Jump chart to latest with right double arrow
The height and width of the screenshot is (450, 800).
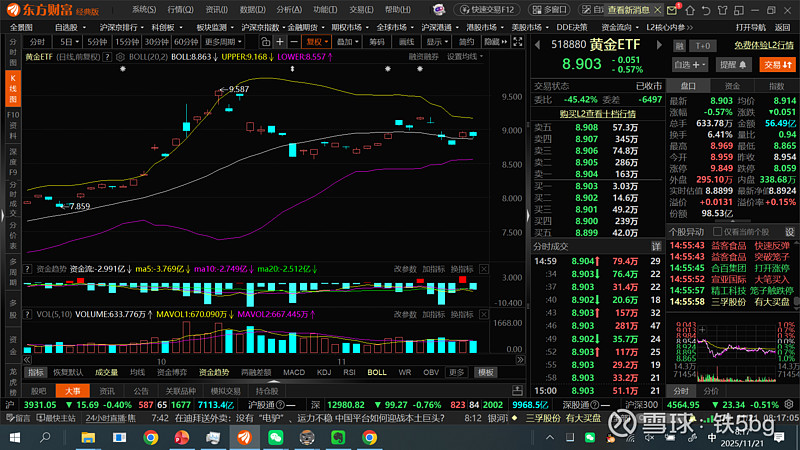tap(520, 360)
